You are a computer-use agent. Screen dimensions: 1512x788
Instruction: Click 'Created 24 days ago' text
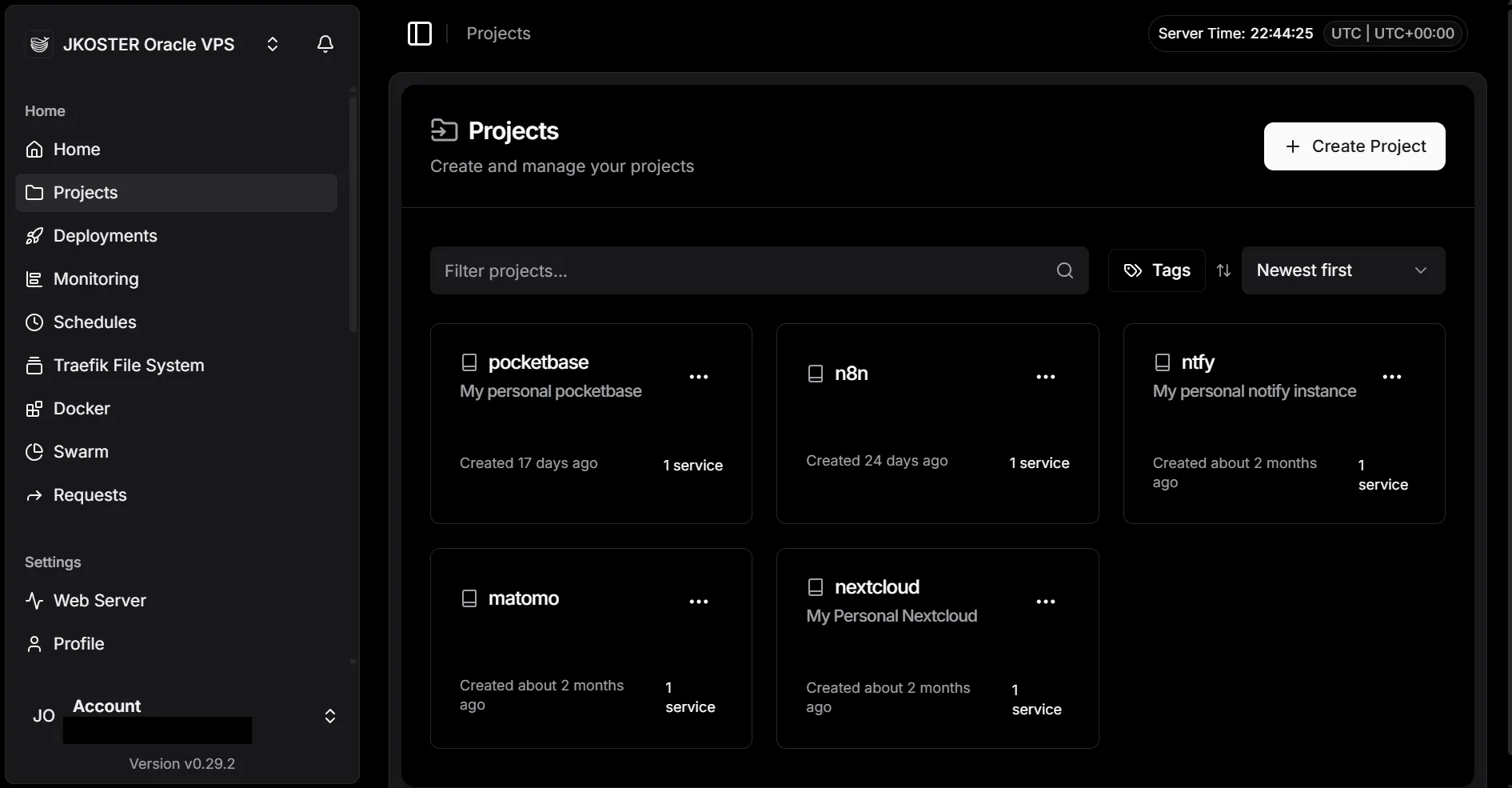click(x=877, y=461)
